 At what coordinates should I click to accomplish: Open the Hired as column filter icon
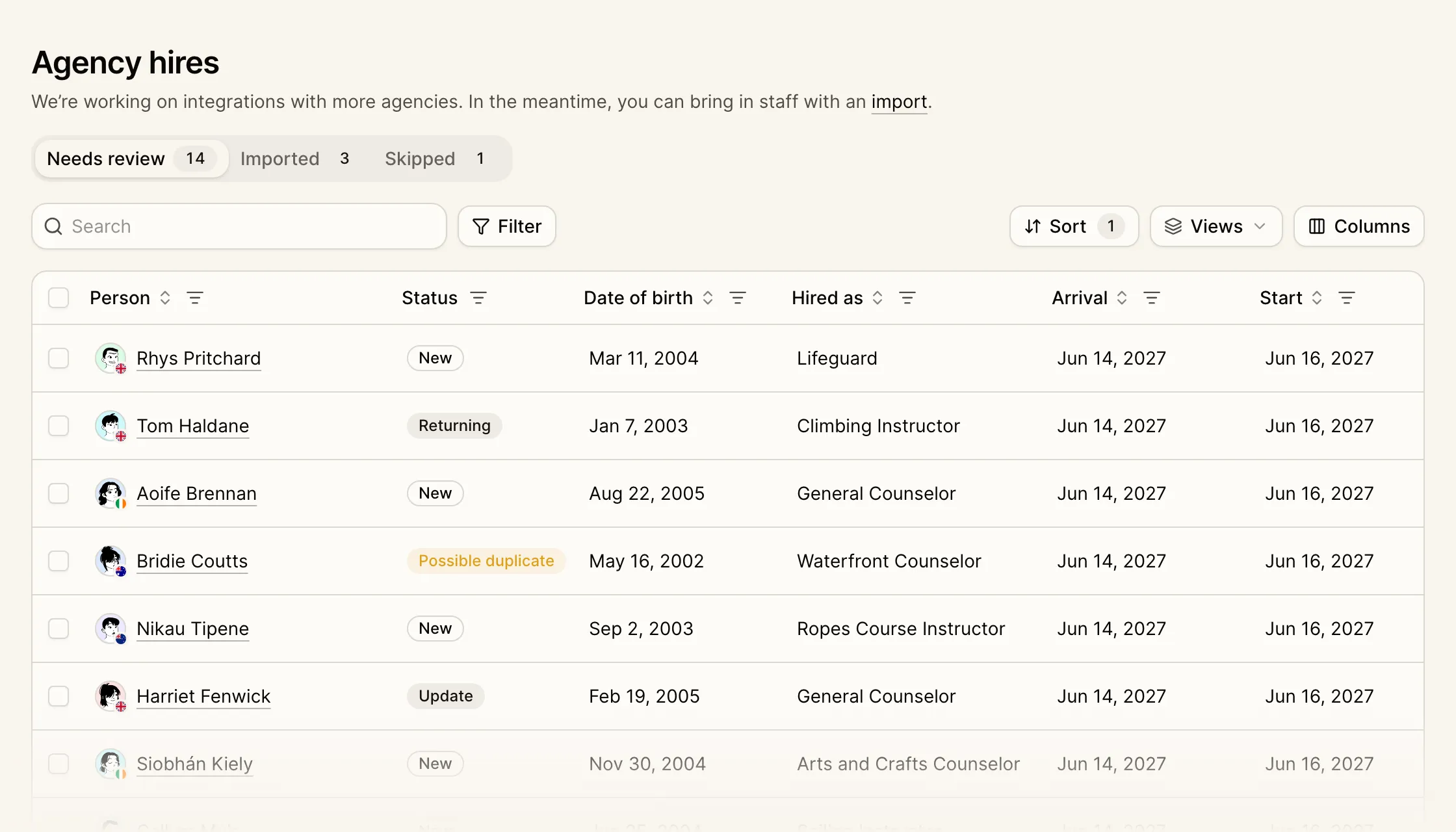coord(907,298)
